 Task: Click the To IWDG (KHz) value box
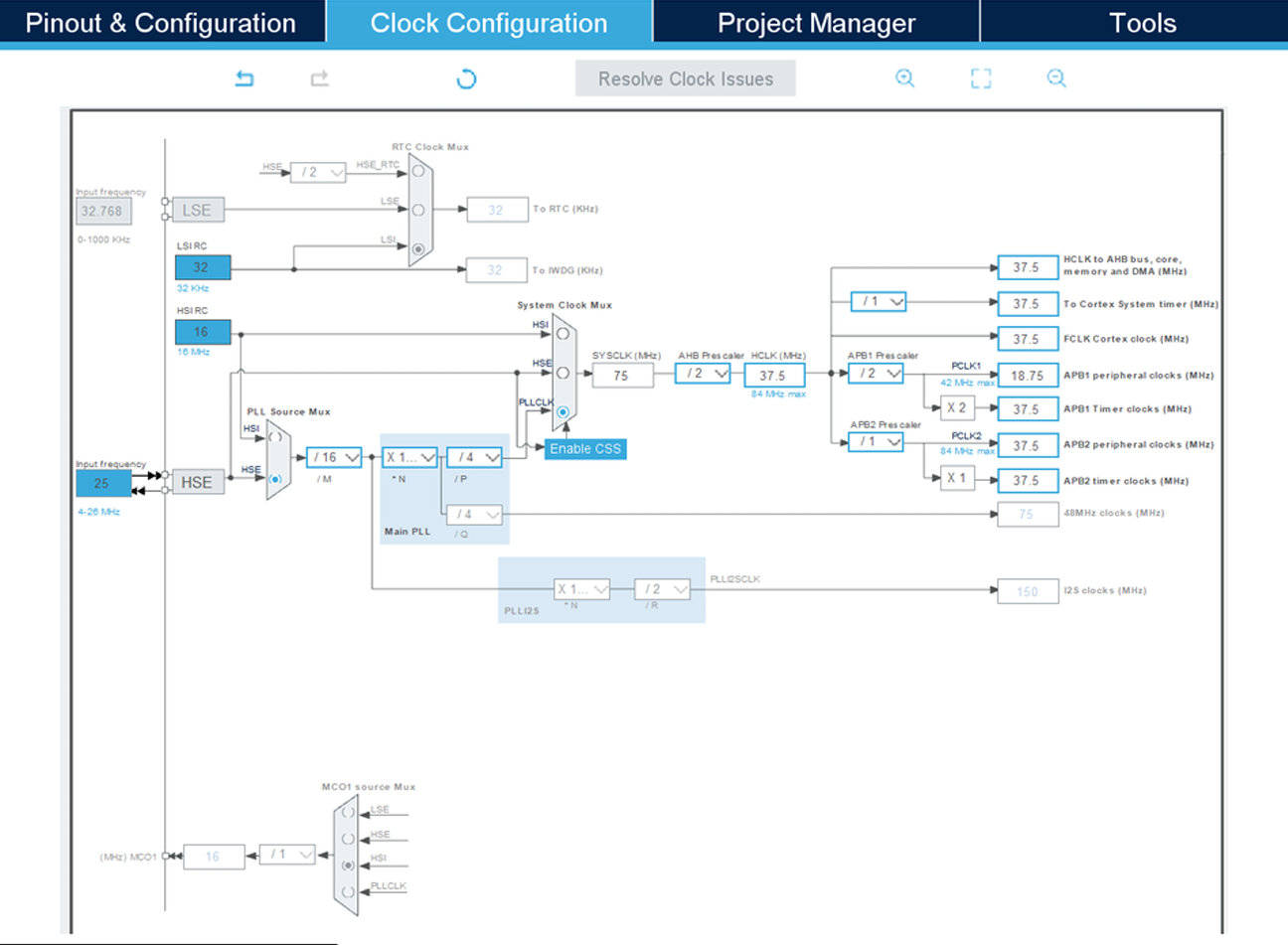pyautogui.click(x=497, y=269)
